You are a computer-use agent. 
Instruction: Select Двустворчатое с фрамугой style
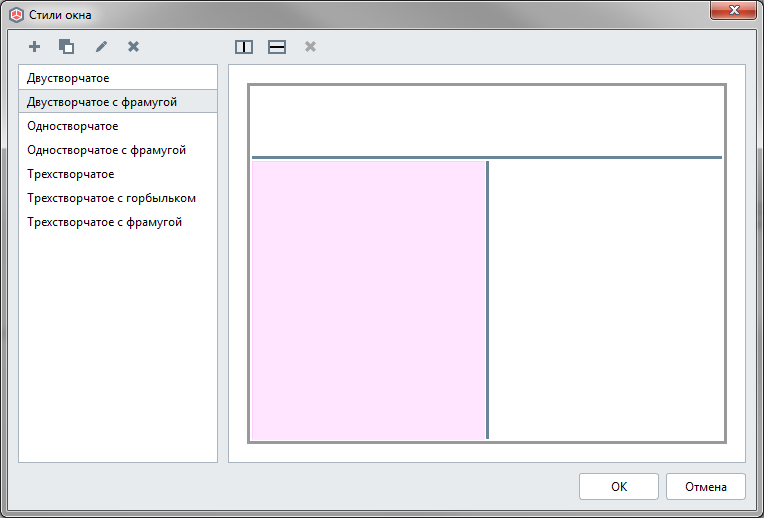click(118, 102)
